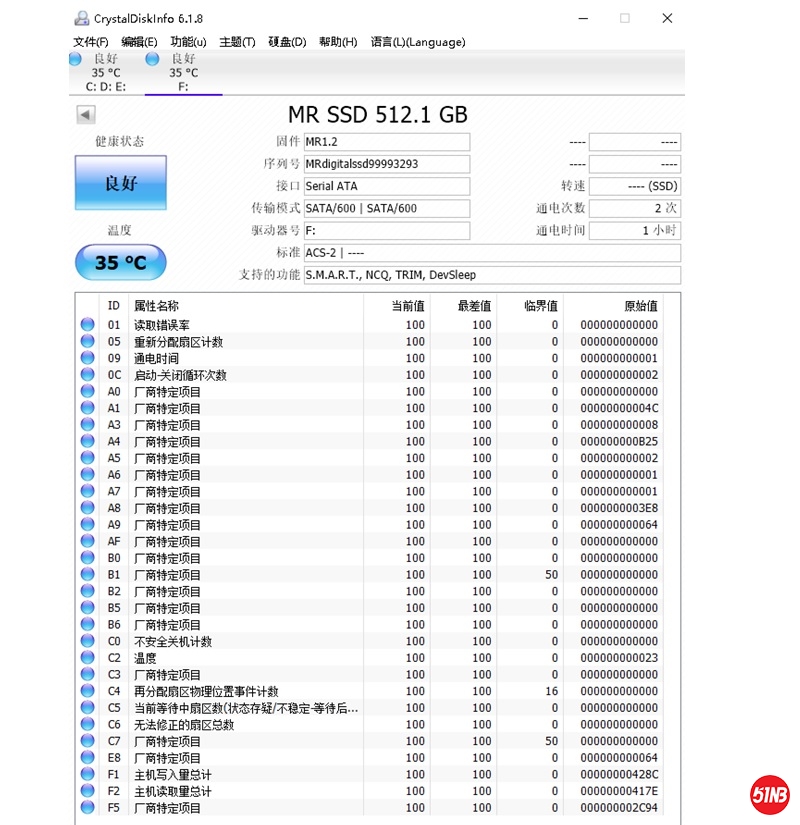The height and width of the screenshot is (825, 800).
Task: Click the status icon for attribute C2 温度
Action: coord(87,658)
